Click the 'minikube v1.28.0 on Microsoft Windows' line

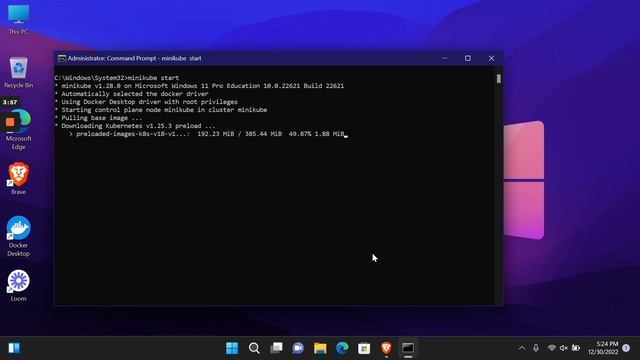tap(199, 86)
